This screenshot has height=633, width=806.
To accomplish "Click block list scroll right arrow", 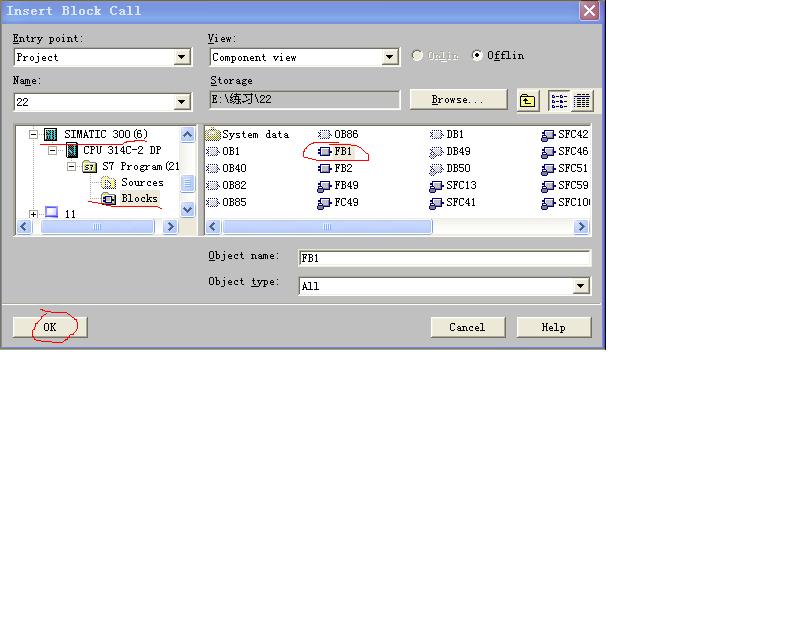I will (x=581, y=226).
